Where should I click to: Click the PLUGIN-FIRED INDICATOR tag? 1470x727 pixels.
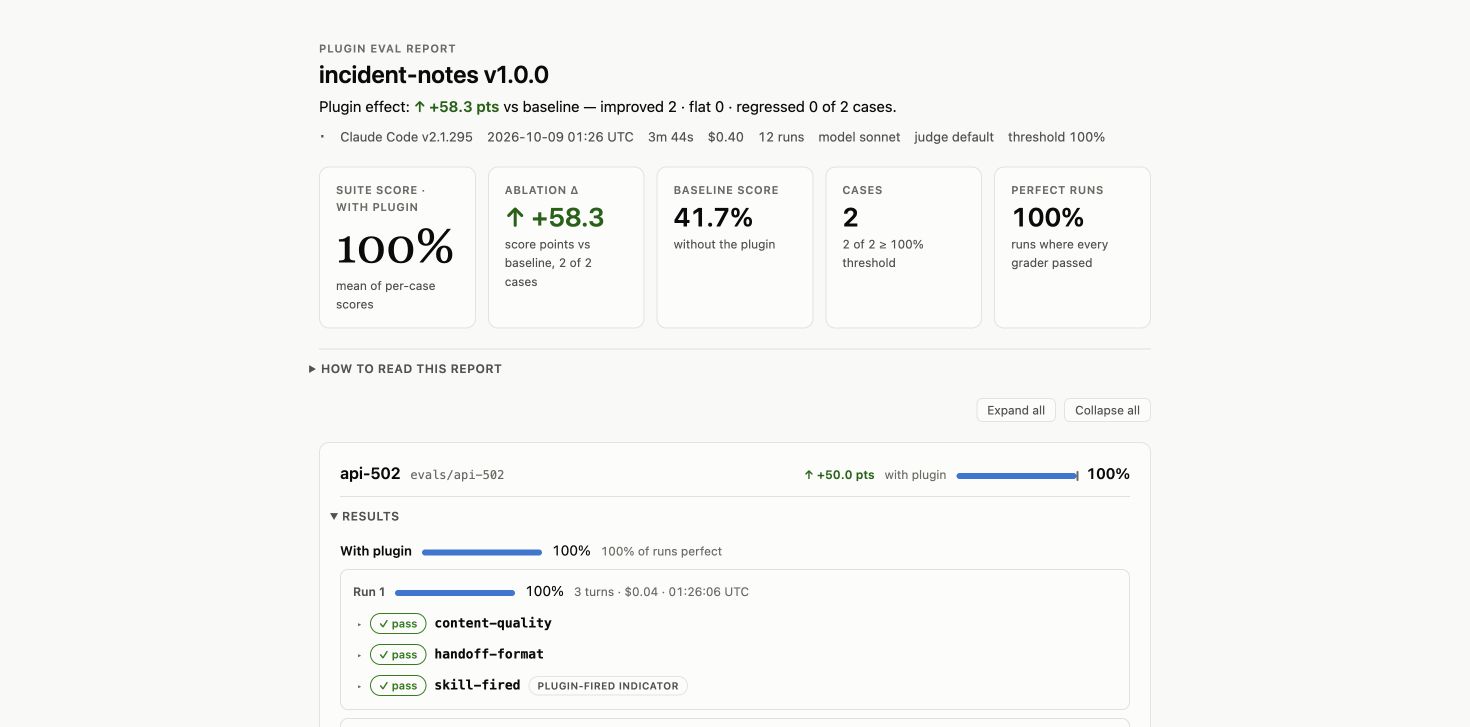(x=608, y=686)
